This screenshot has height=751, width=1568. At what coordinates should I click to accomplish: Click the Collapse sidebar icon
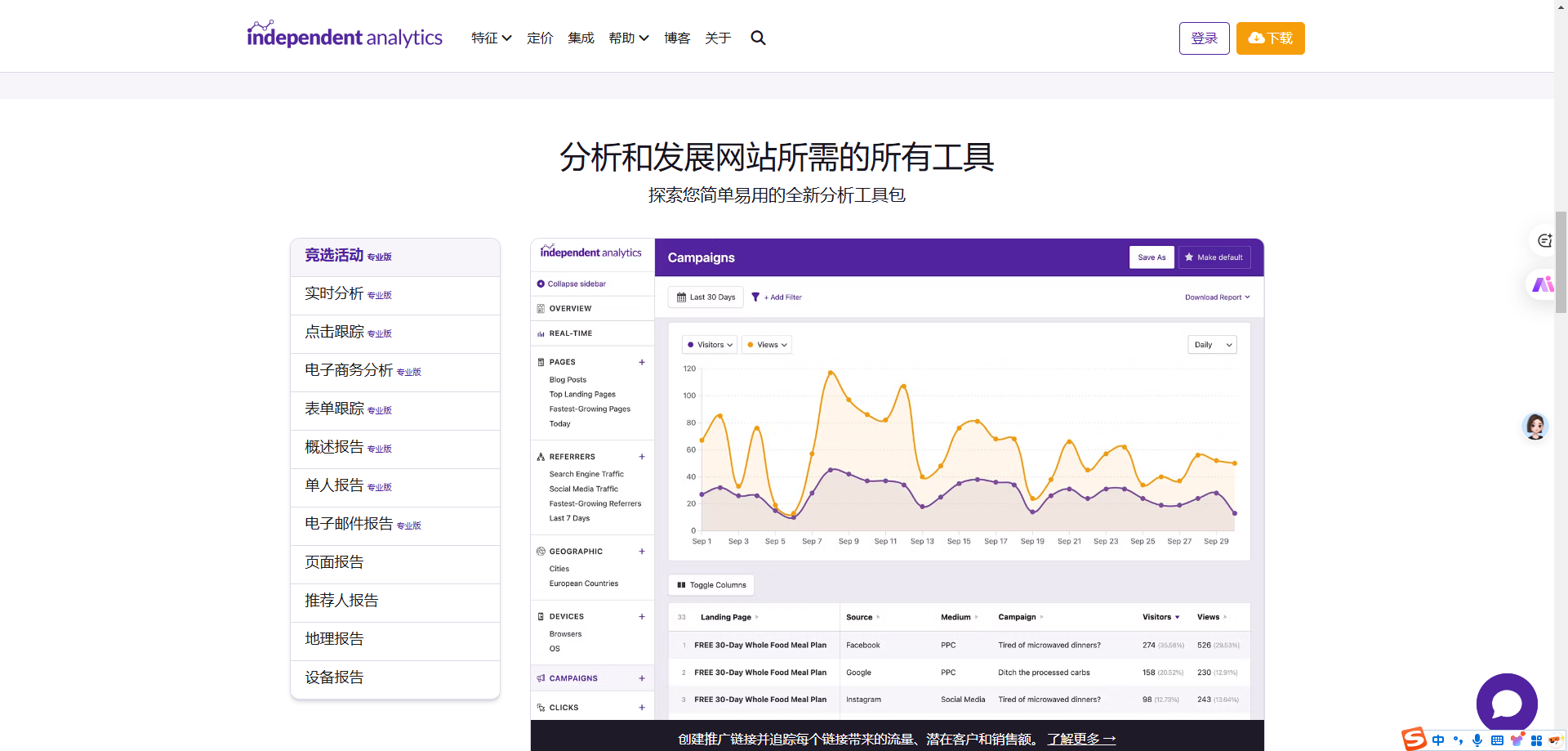pos(541,284)
